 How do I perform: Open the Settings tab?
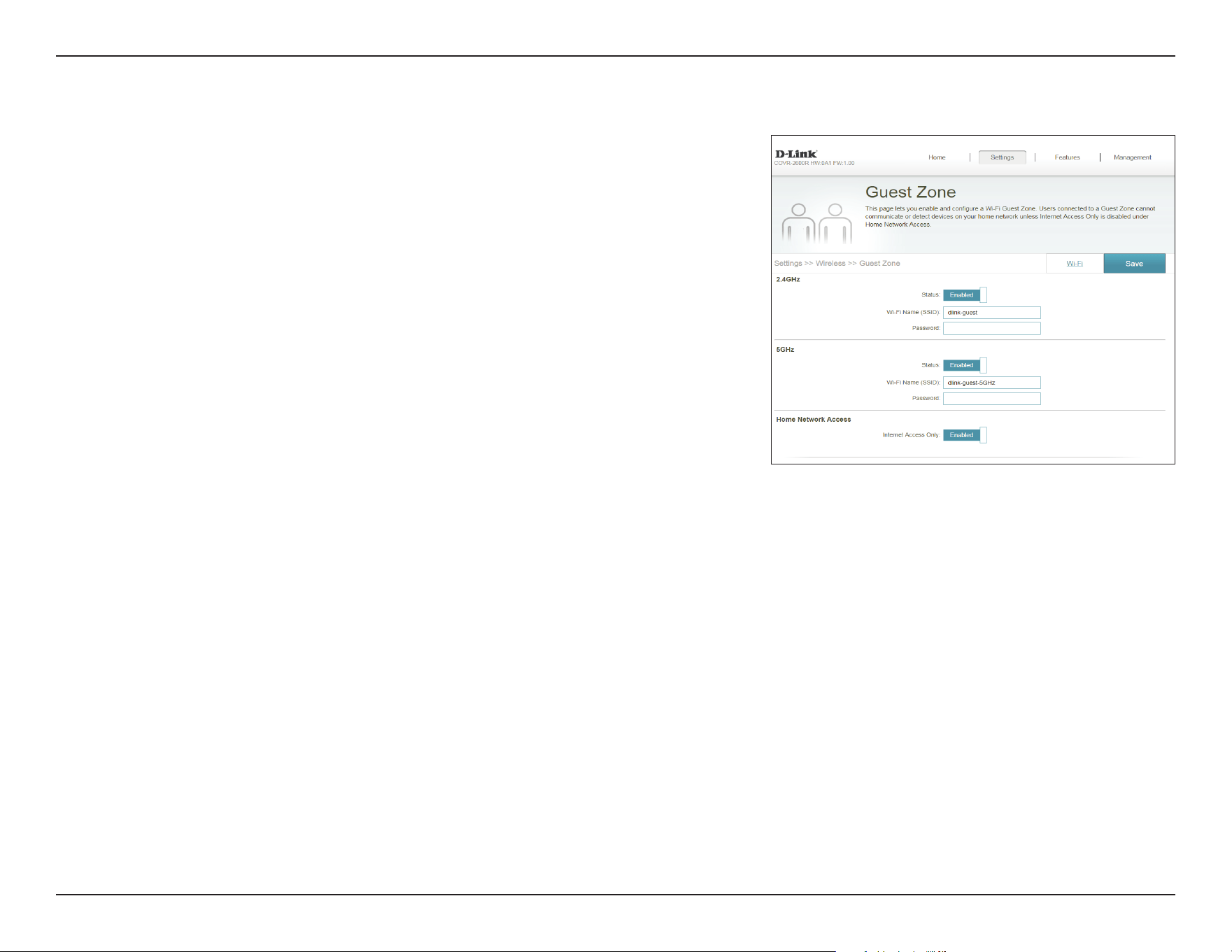(x=1002, y=157)
